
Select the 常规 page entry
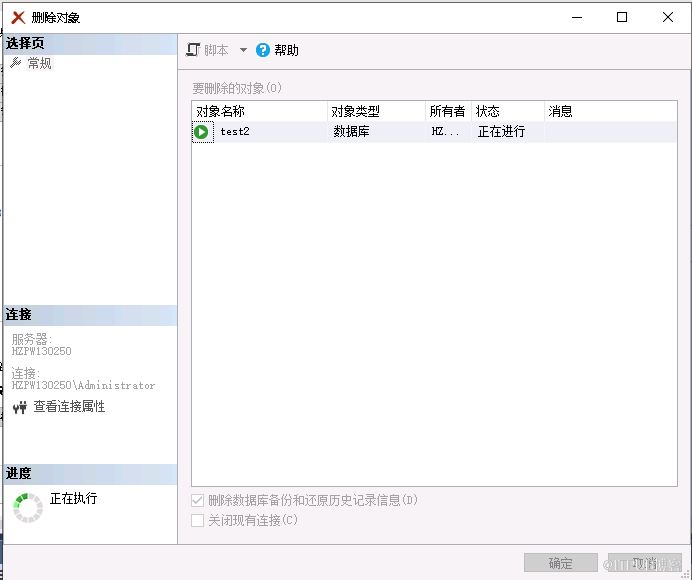click(x=39, y=63)
